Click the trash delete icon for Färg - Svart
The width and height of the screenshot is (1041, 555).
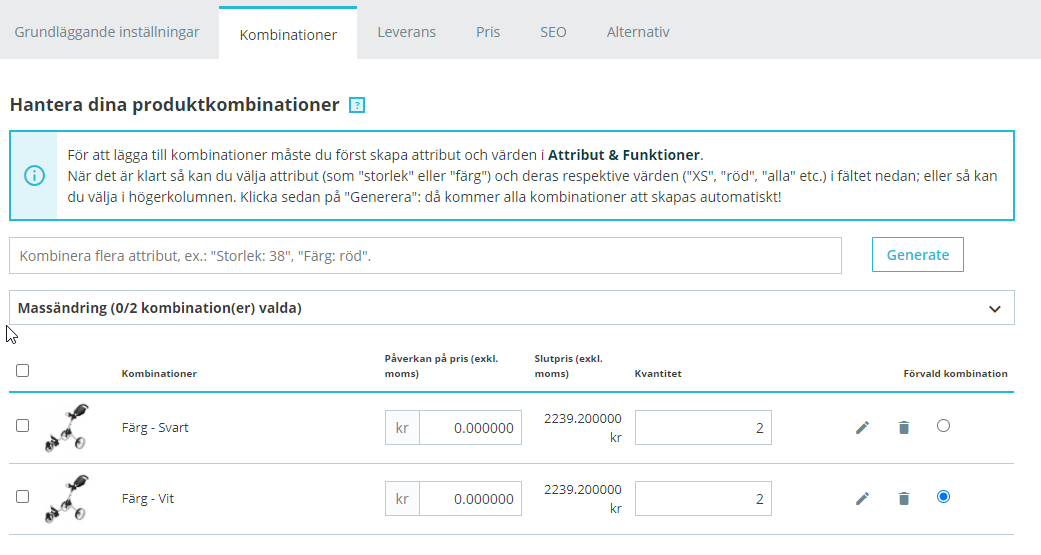pyautogui.click(x=904, y=428)
